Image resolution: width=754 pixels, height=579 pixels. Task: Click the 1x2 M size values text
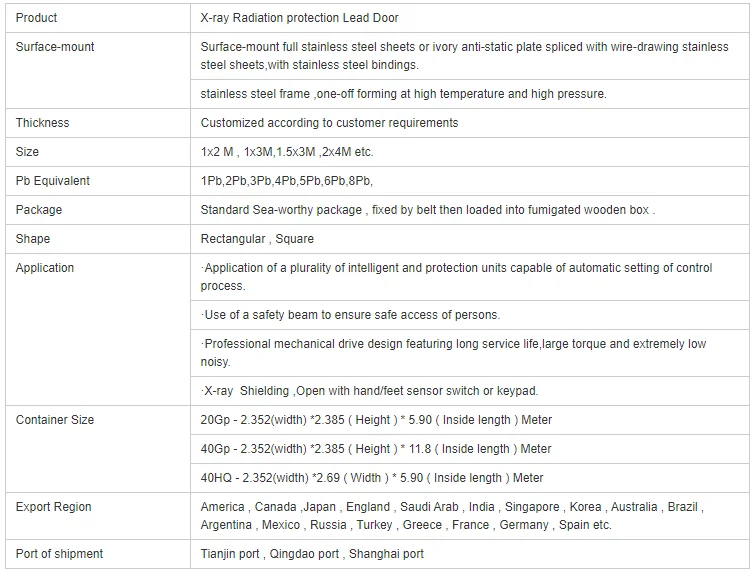tap(287, 152)
